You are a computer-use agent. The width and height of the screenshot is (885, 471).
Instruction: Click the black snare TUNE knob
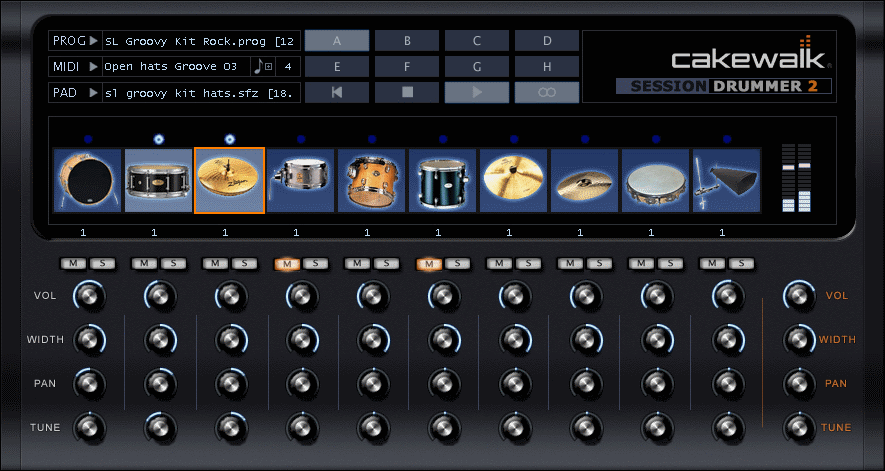pos(160,428)
